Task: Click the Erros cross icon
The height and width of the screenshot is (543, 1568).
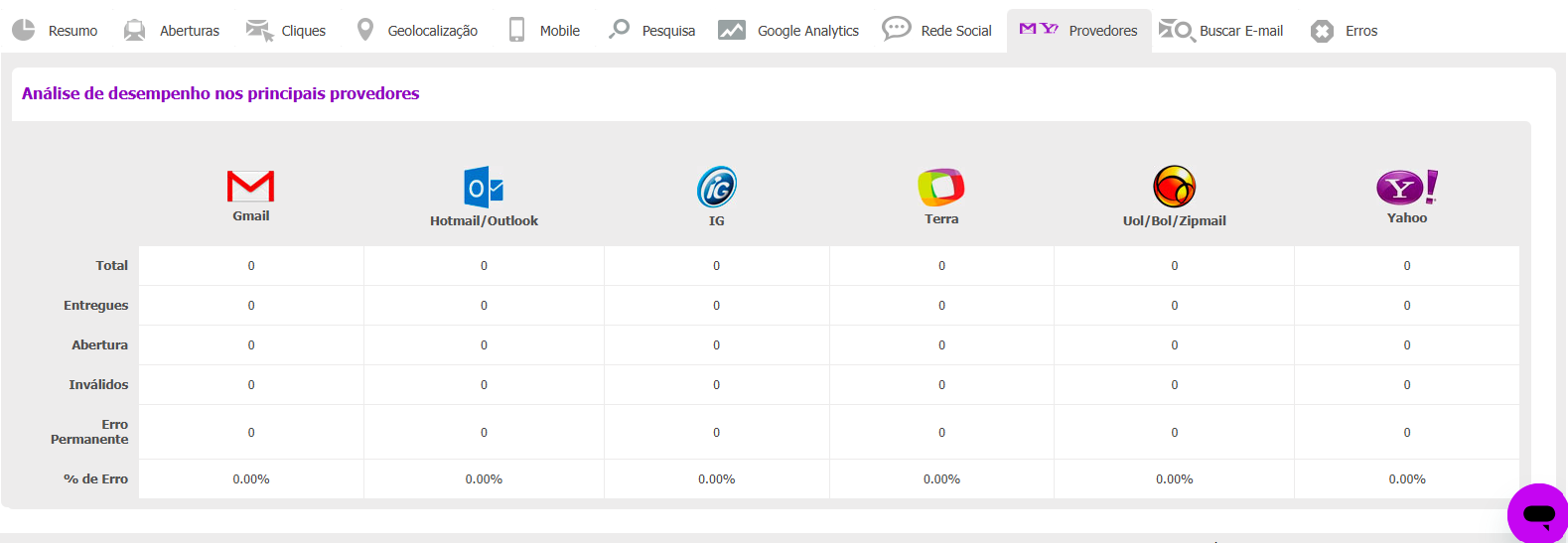Action: tap(1322, 32)
